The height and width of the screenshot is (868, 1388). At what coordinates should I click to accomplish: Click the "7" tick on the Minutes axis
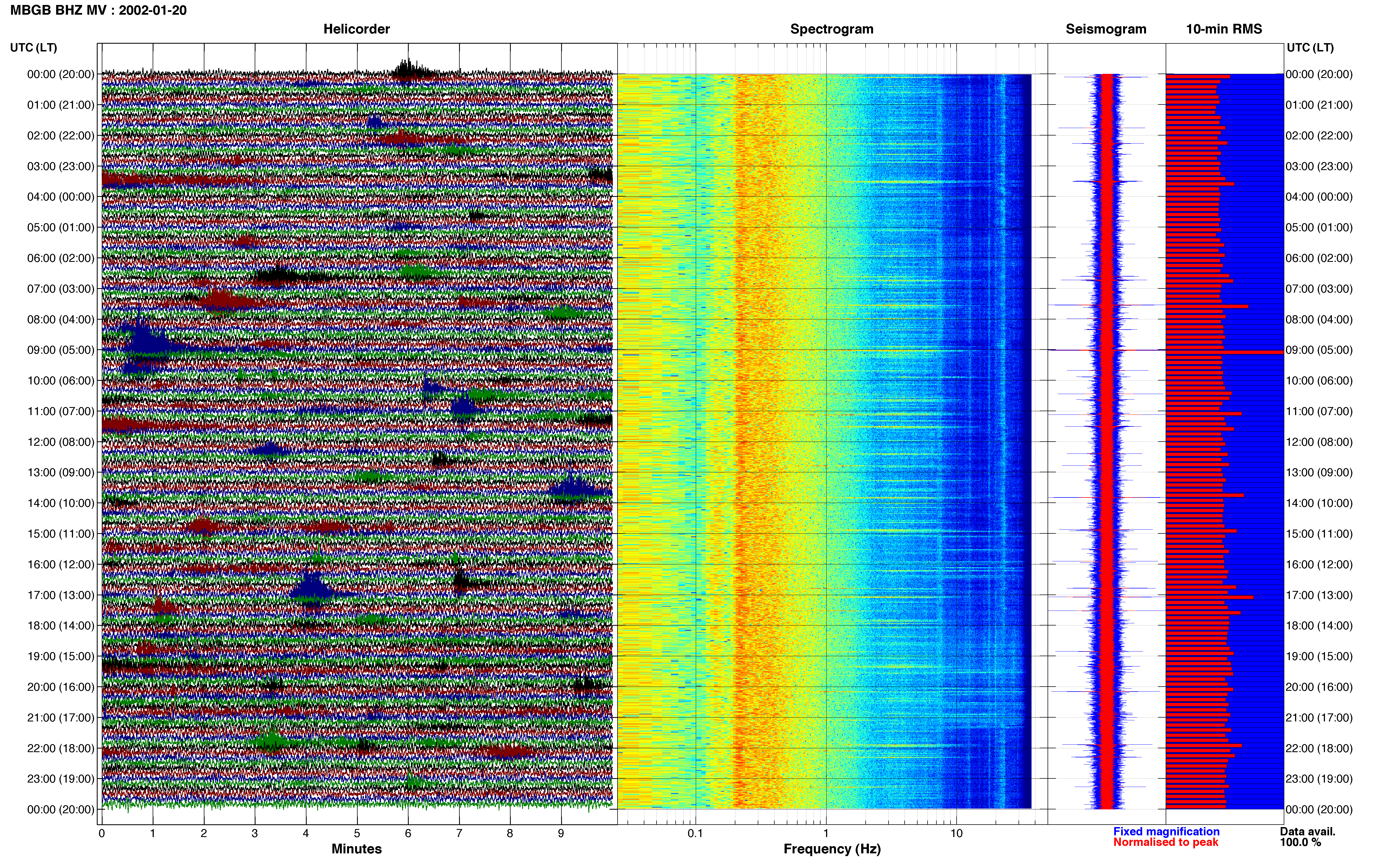459,833
